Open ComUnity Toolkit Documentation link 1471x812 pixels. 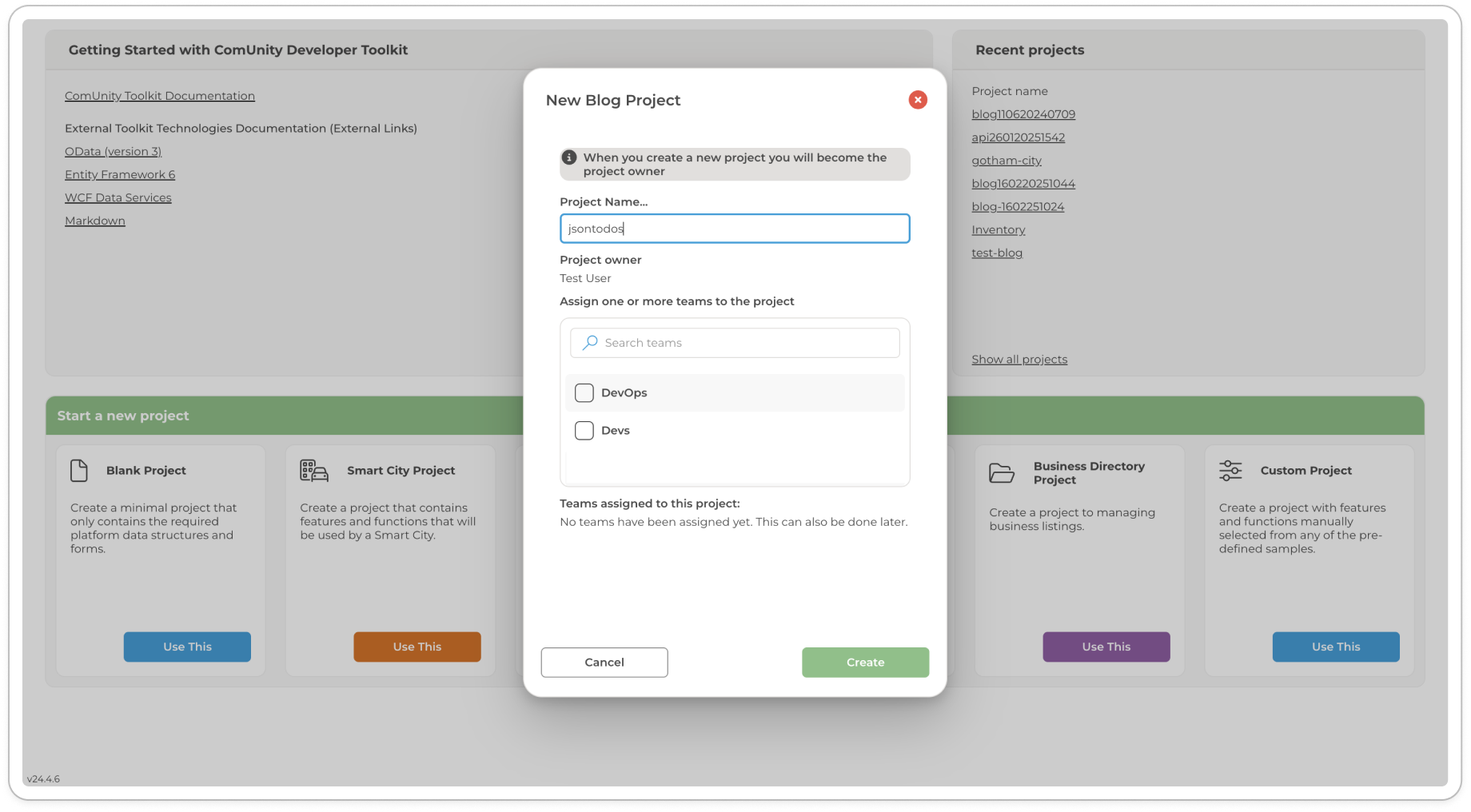click(x=160, y=96)
